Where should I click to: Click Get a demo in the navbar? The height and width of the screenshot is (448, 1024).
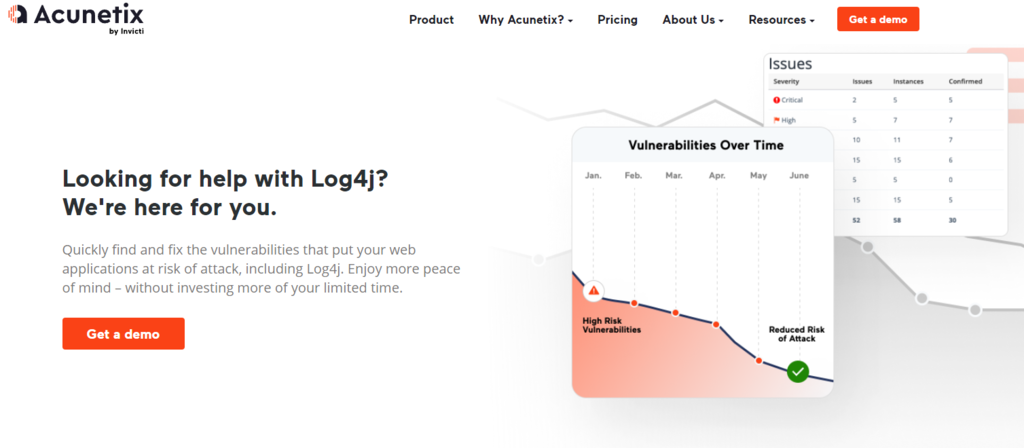point(877,19)
